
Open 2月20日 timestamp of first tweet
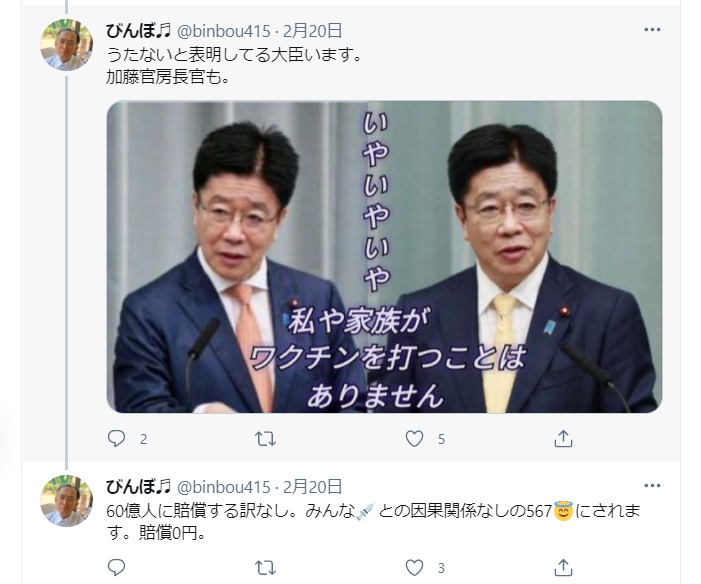pos(312,31)
